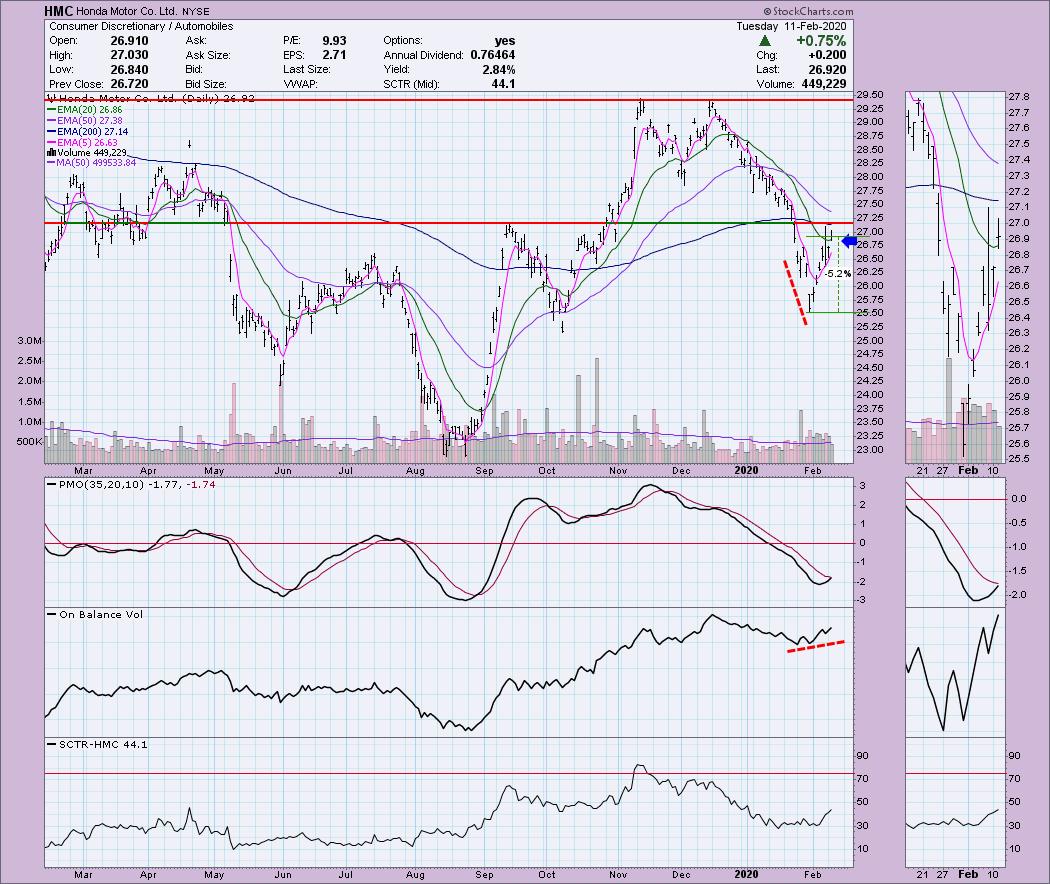1050x884 pixels.
Task: Click the 29.50 price axis label
Action: pos(869,95)
